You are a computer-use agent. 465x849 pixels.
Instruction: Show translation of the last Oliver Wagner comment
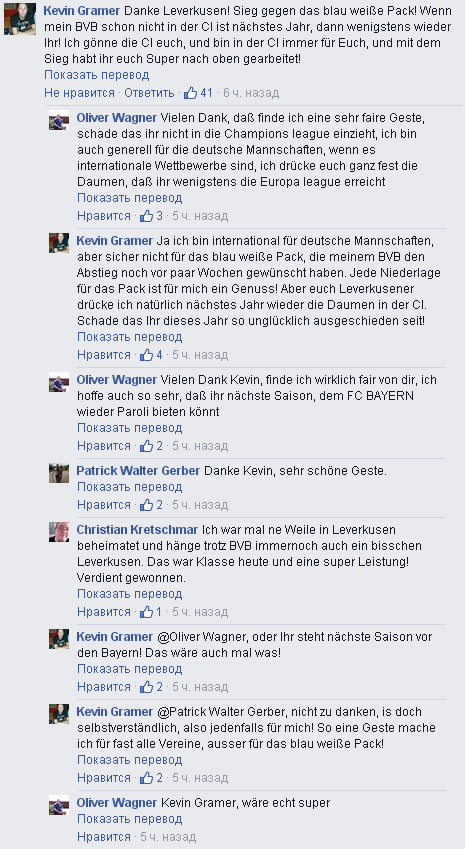point(129,819)
